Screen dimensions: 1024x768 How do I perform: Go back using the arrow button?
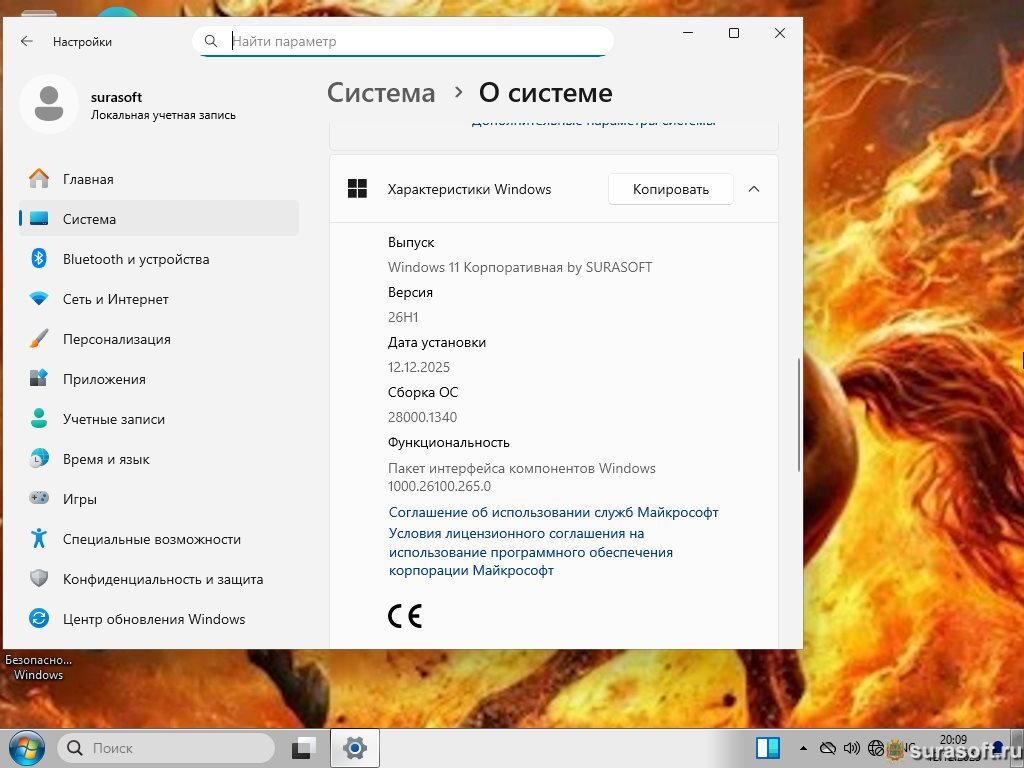click(x=27, y=41)
